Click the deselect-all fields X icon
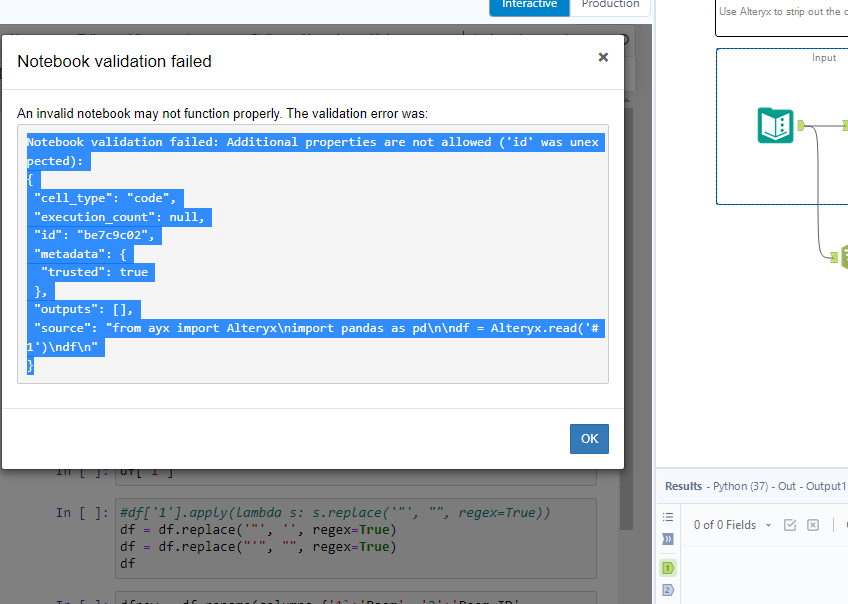Image resolution: width=848 pixels, height=604 pixels. pyautogui.click(x=813, y=525)
